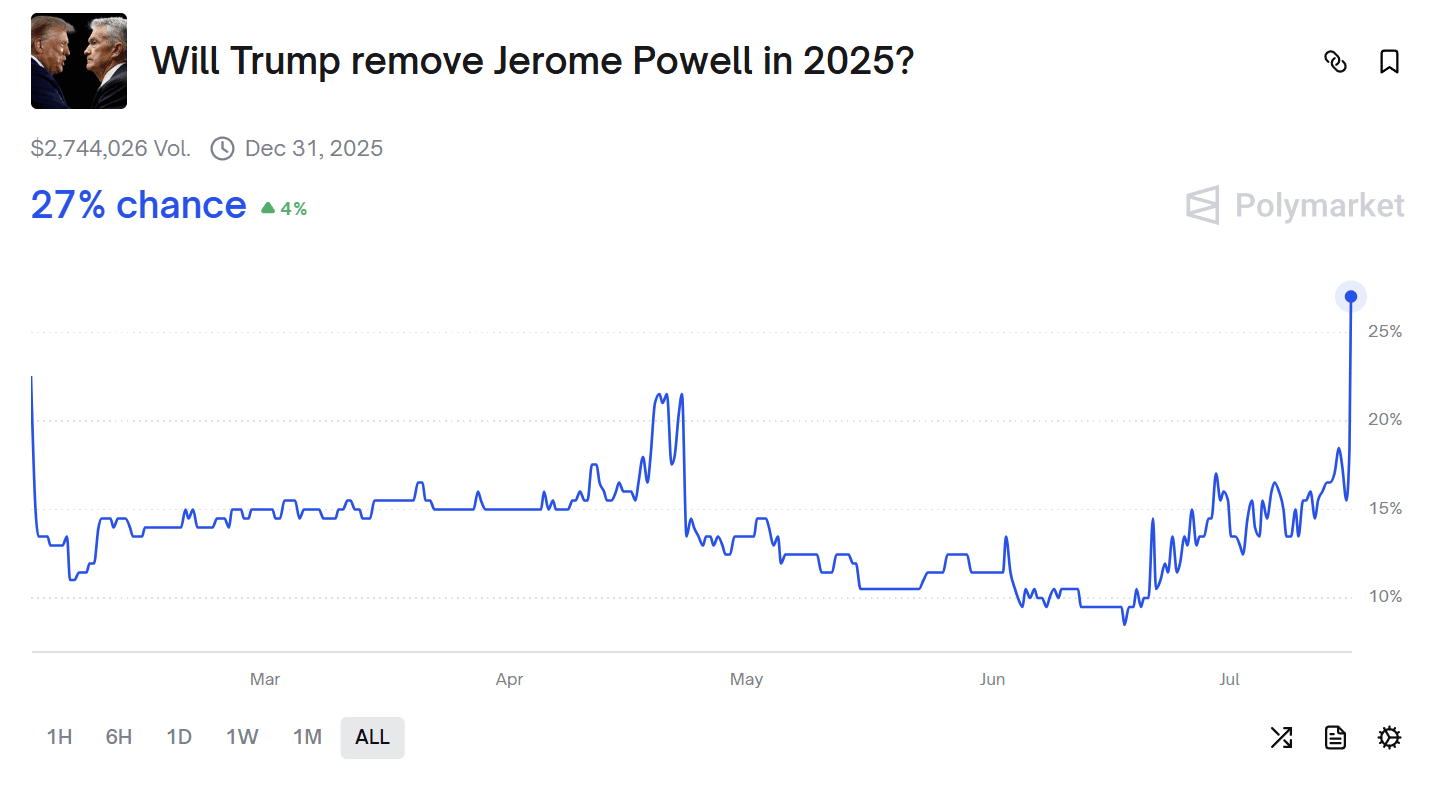Copy the market link with chain icon

pos(1335,62)
